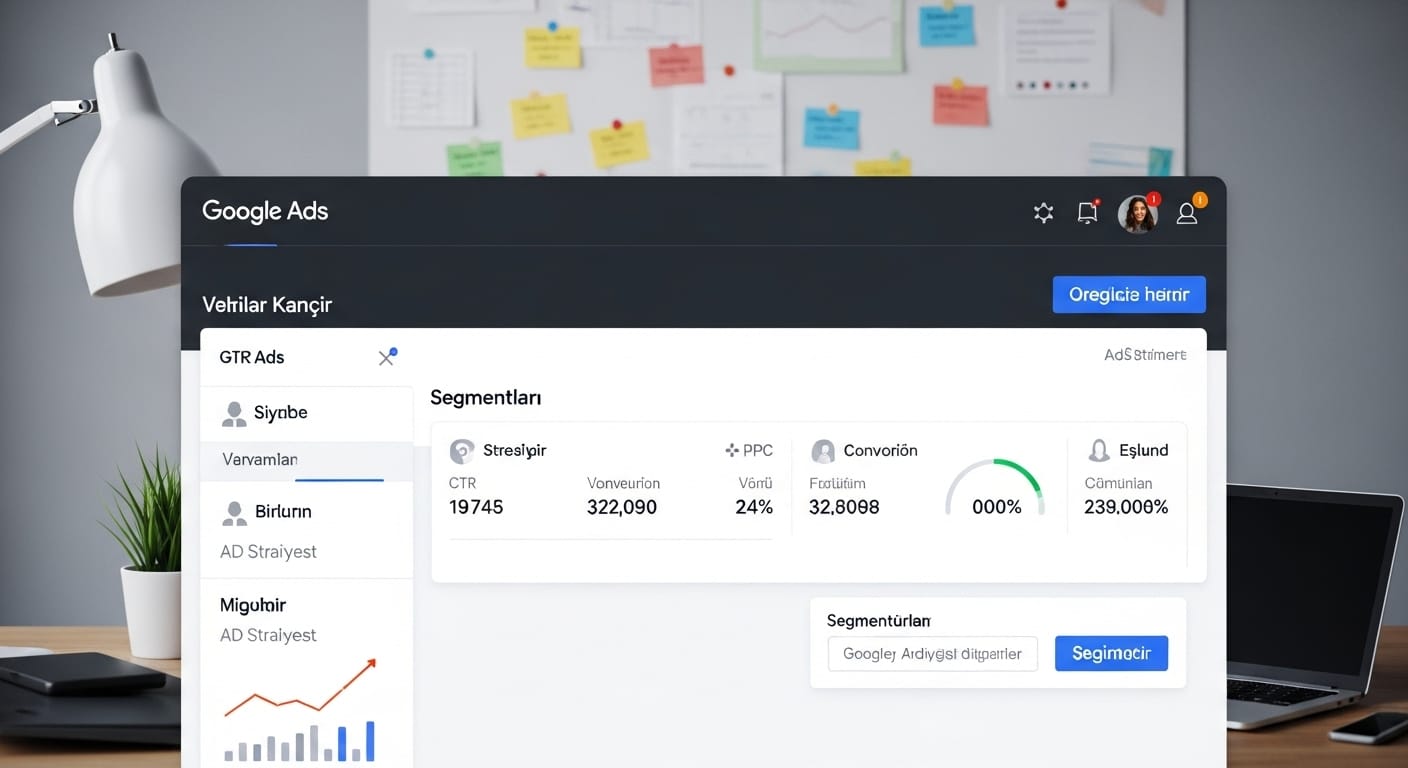Click the Migulmir trend line chart
This screenshot has width=1408, height=768.
pos(300,688)
